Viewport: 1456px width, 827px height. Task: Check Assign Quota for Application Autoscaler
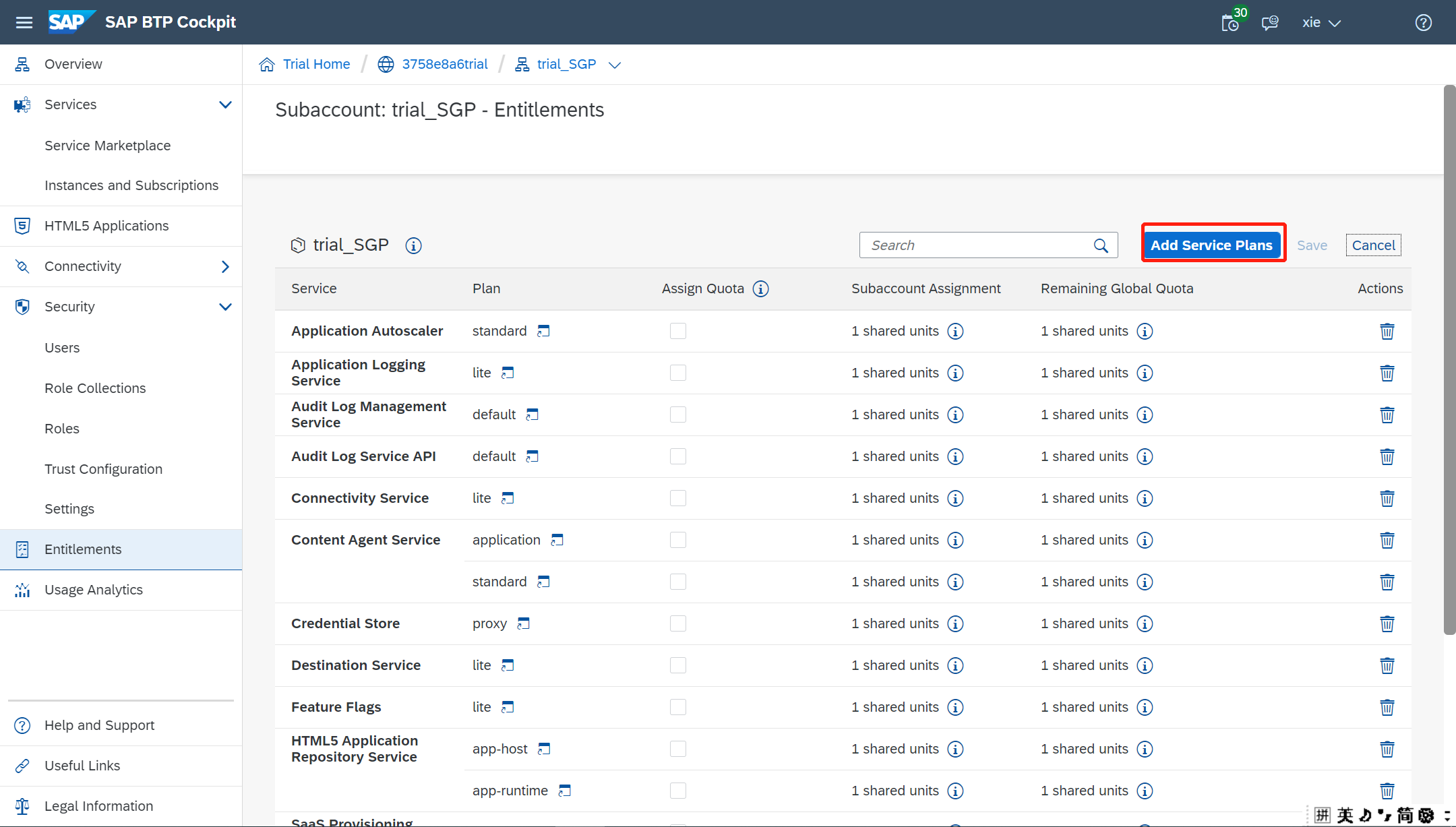[678, 331]
